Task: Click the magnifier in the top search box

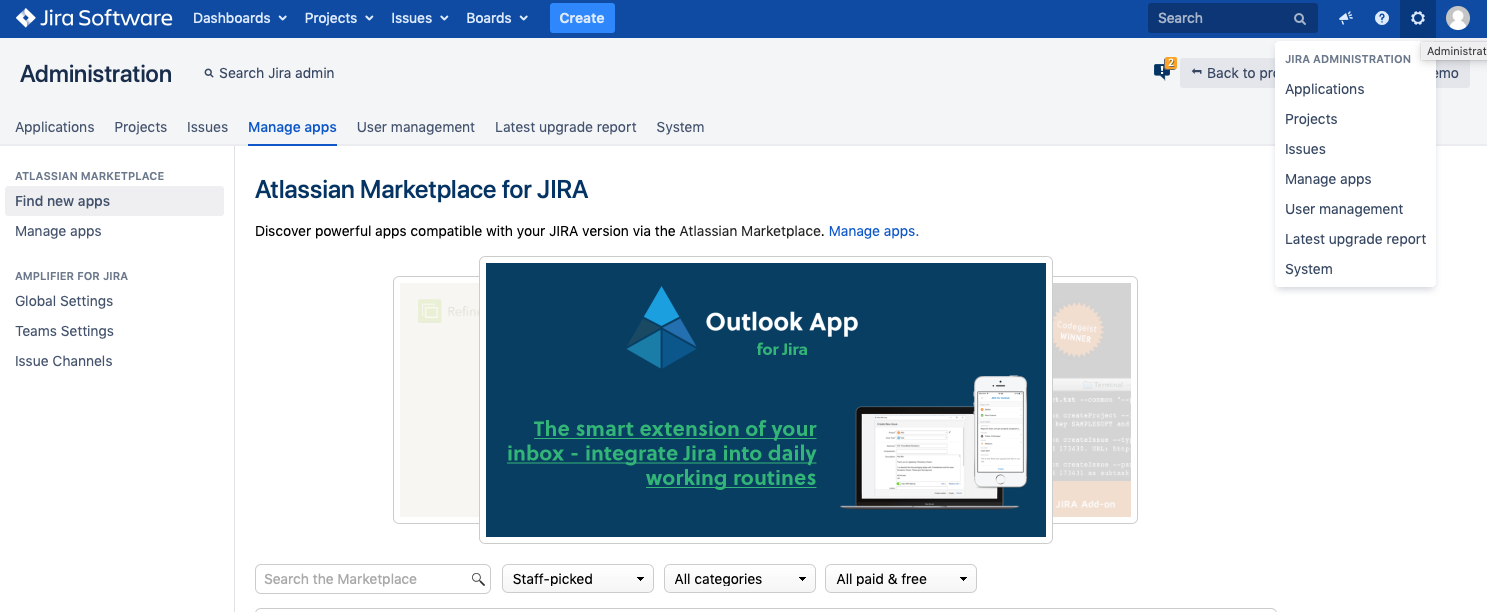Action: [x=1300, y=19]
